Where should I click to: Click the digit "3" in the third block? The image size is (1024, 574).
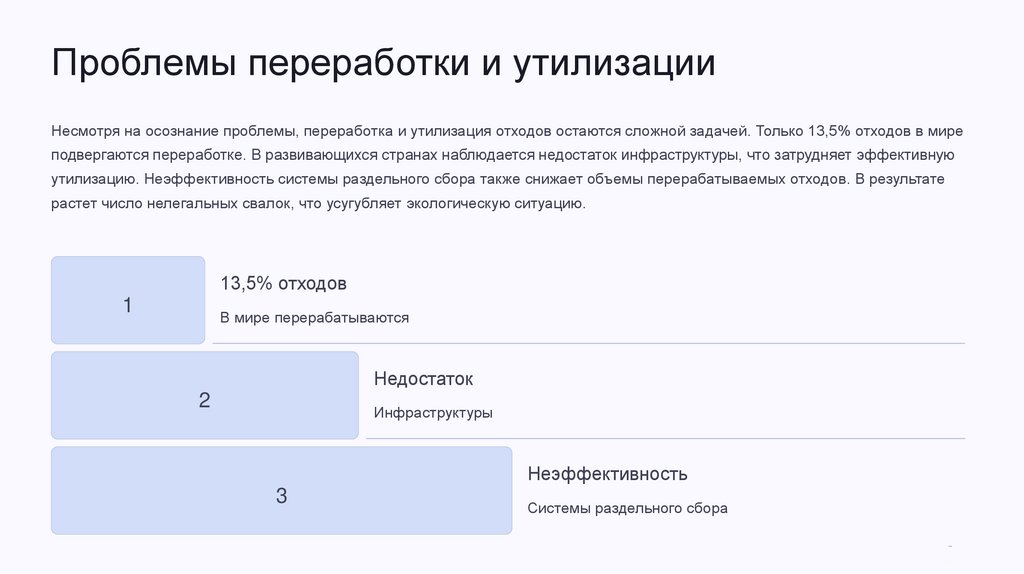click(281, 495)
